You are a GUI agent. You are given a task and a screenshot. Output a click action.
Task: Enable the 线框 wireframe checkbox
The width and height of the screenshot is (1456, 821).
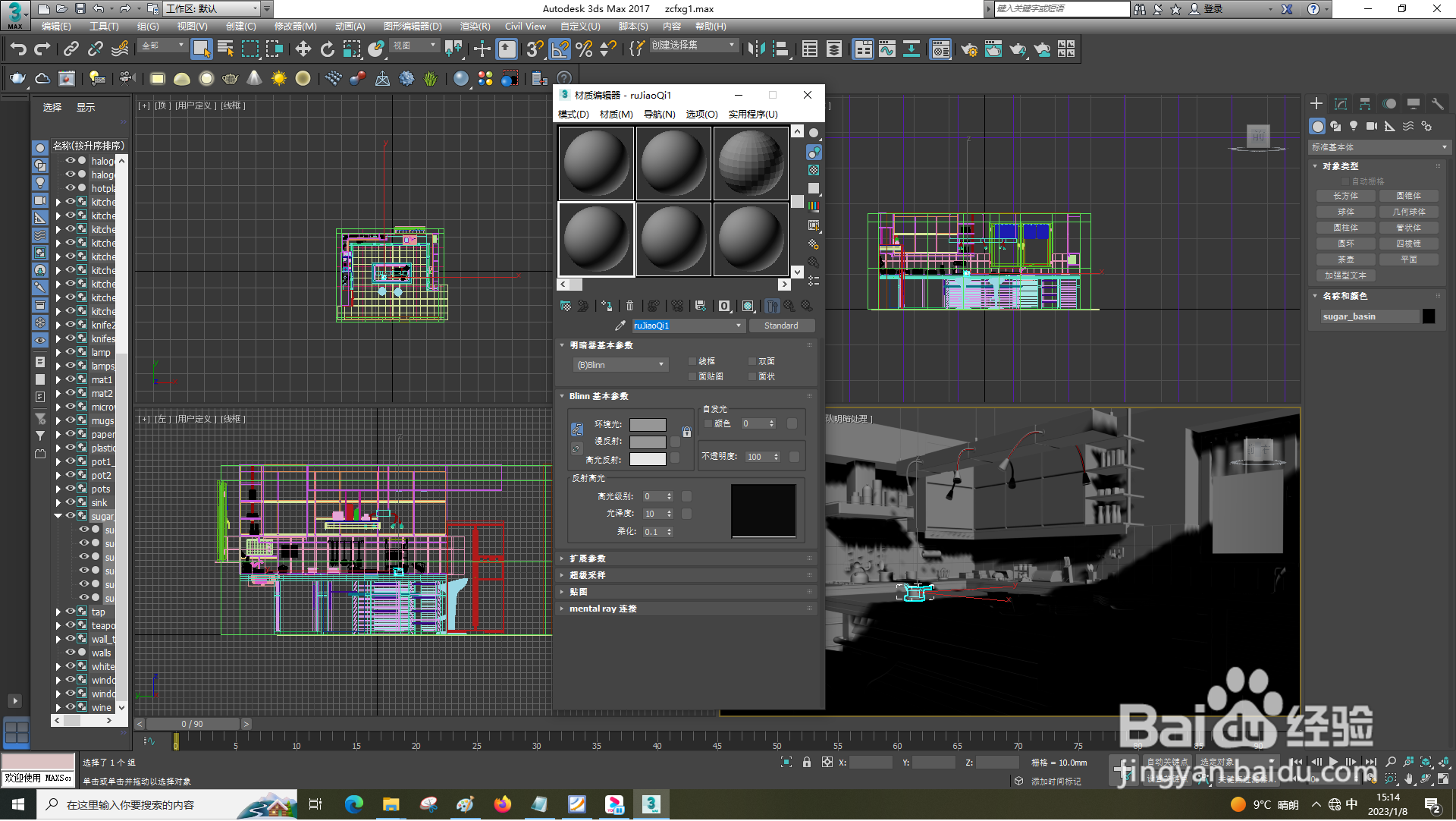tap(692, 361)
